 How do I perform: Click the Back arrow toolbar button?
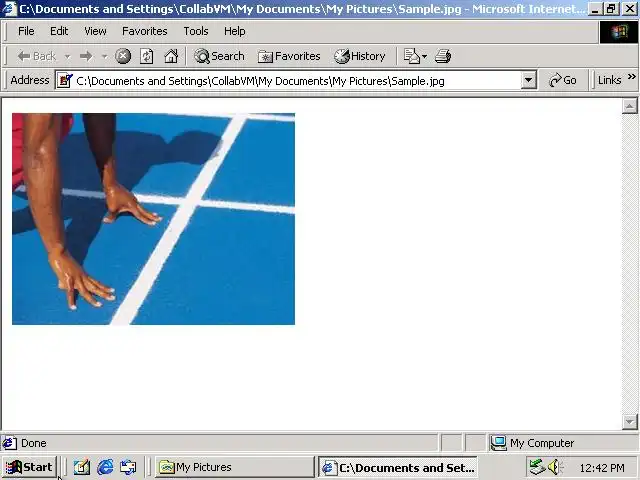pos(37,56)
